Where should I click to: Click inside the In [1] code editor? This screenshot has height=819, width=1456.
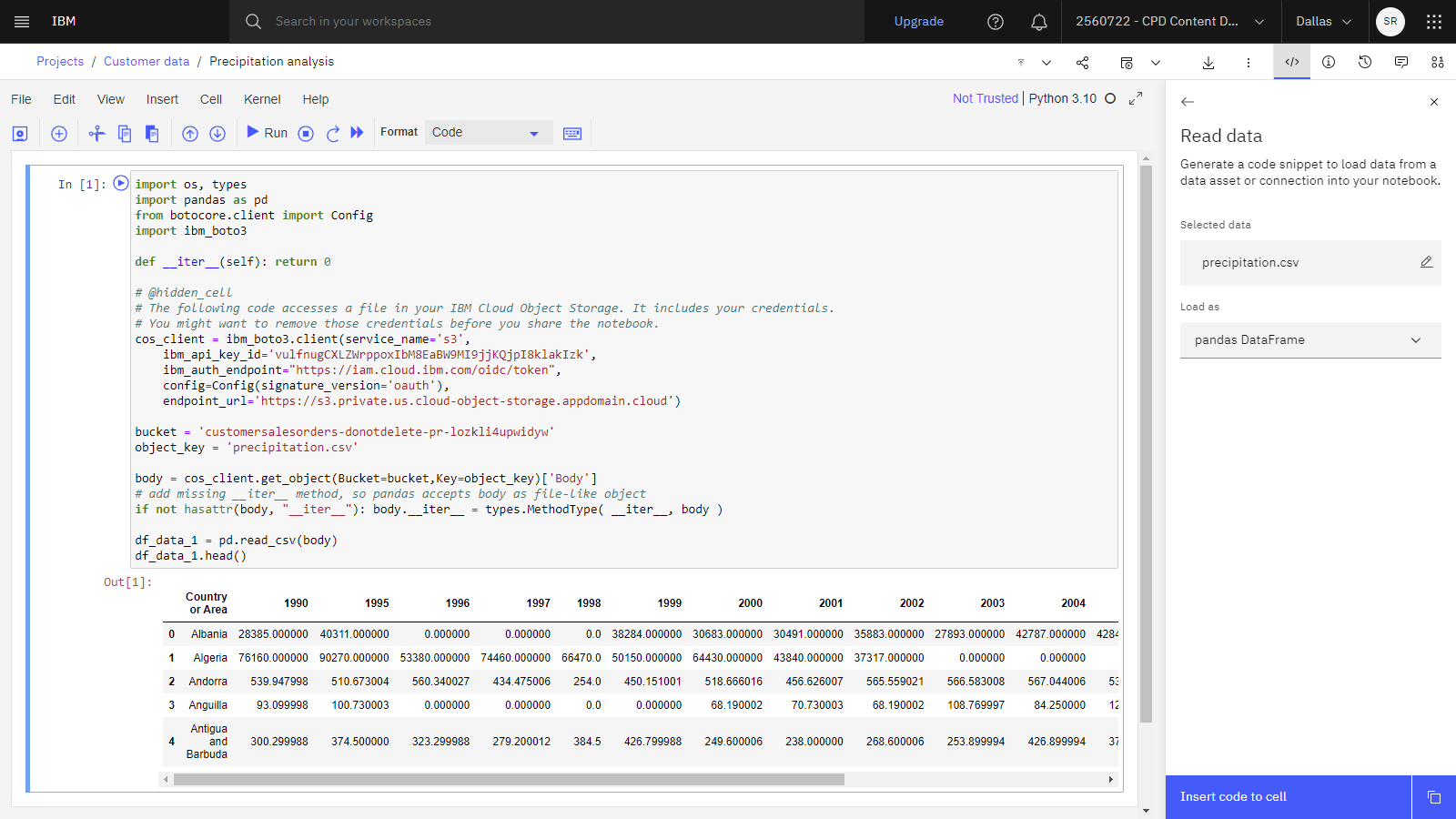(x=624, y=369)
